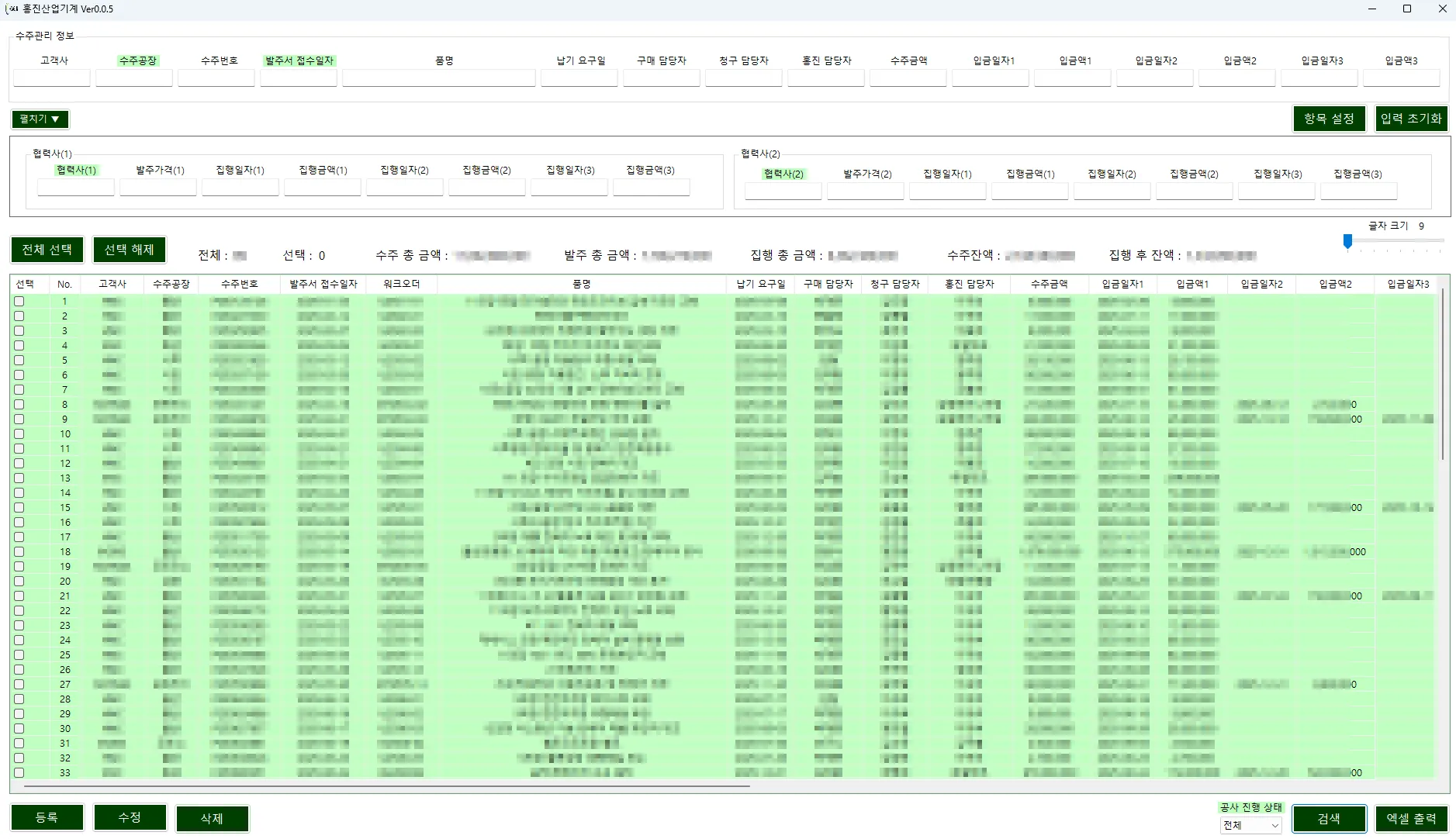Image resolution: width=1456 pixels, height=839 pixels.
Task: Tick the checkbox for row 8
Action: pyautogui.click(x=19, y=404)
